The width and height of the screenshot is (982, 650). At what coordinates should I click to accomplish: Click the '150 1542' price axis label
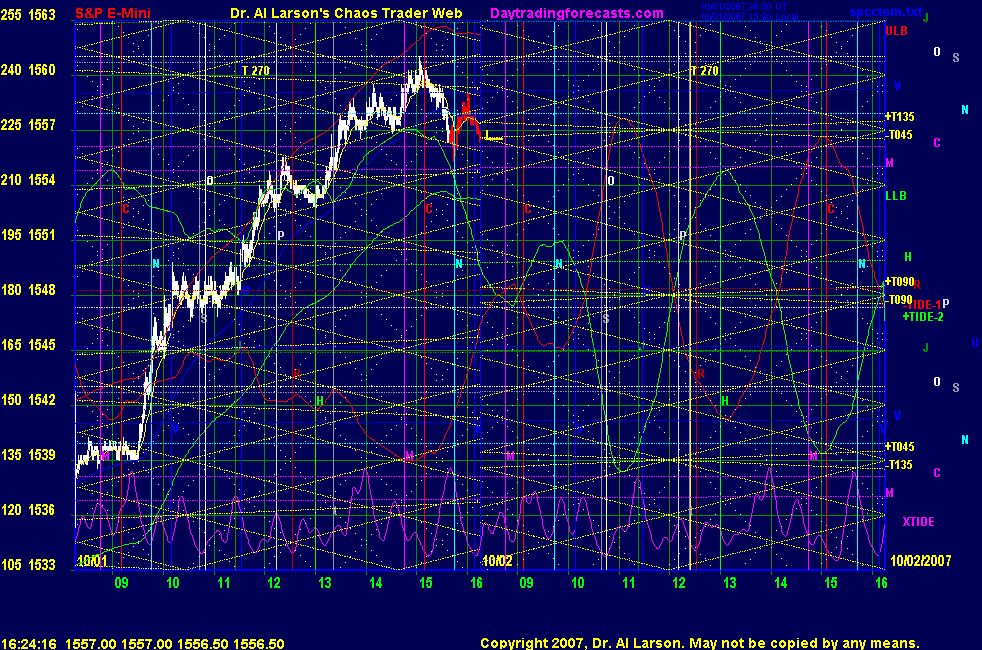(x=28, y=400)
